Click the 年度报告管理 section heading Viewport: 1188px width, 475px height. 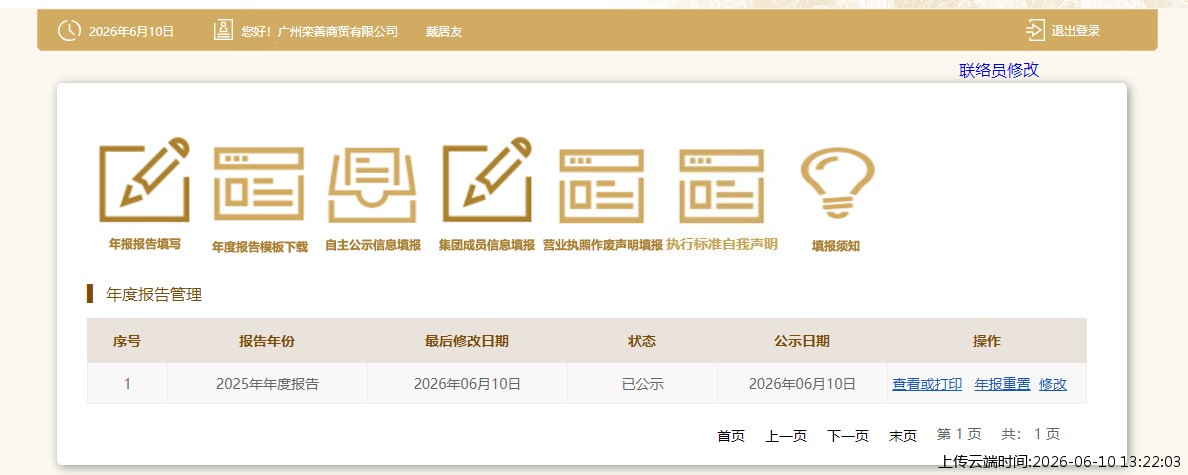[154, 295]
